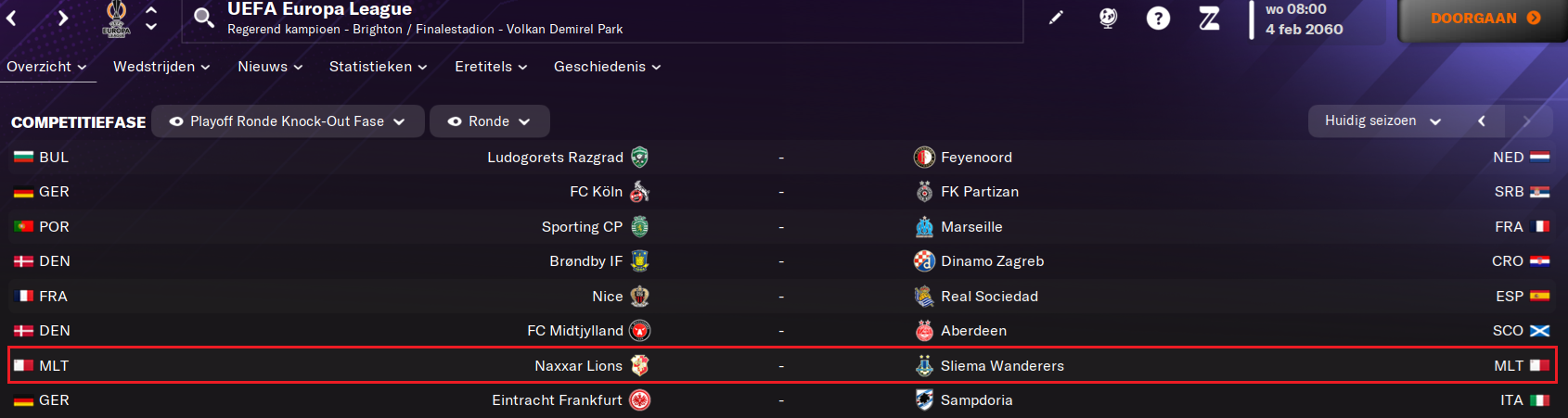Viewport: 1568px width, 418px height.
Task: Open the pencil edit icon
Action: click(x=1056, y=18)
